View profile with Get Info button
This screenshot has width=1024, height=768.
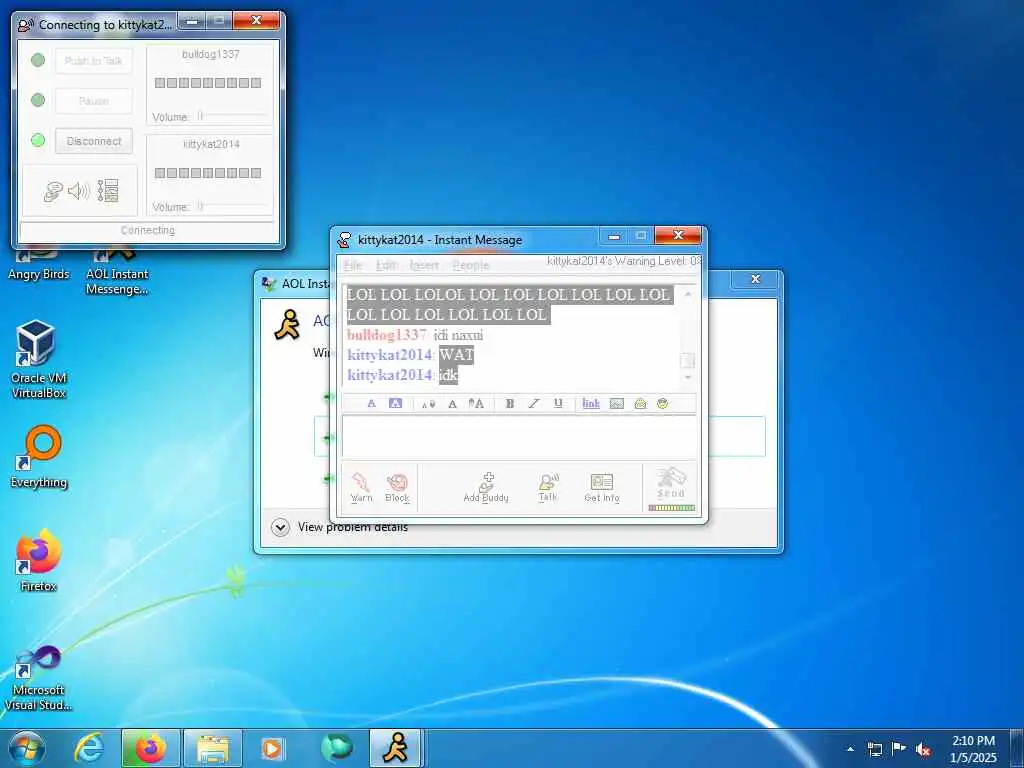click(x=601, y=488)
